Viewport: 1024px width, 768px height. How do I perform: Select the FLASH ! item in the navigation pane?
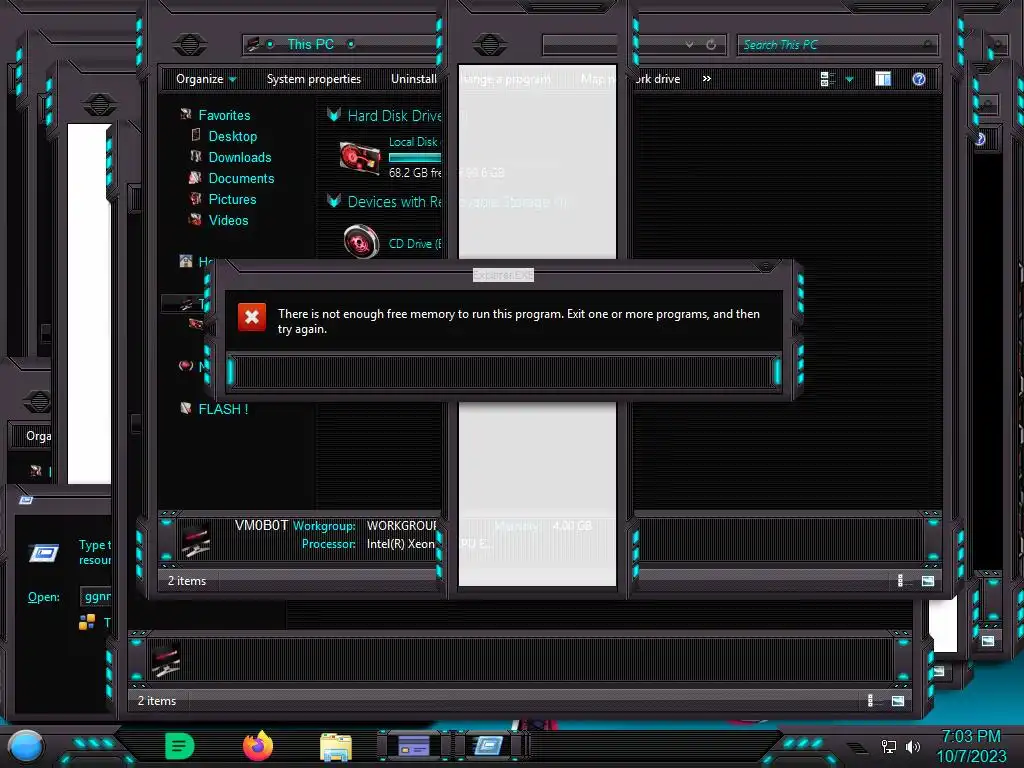pos(223,409)
